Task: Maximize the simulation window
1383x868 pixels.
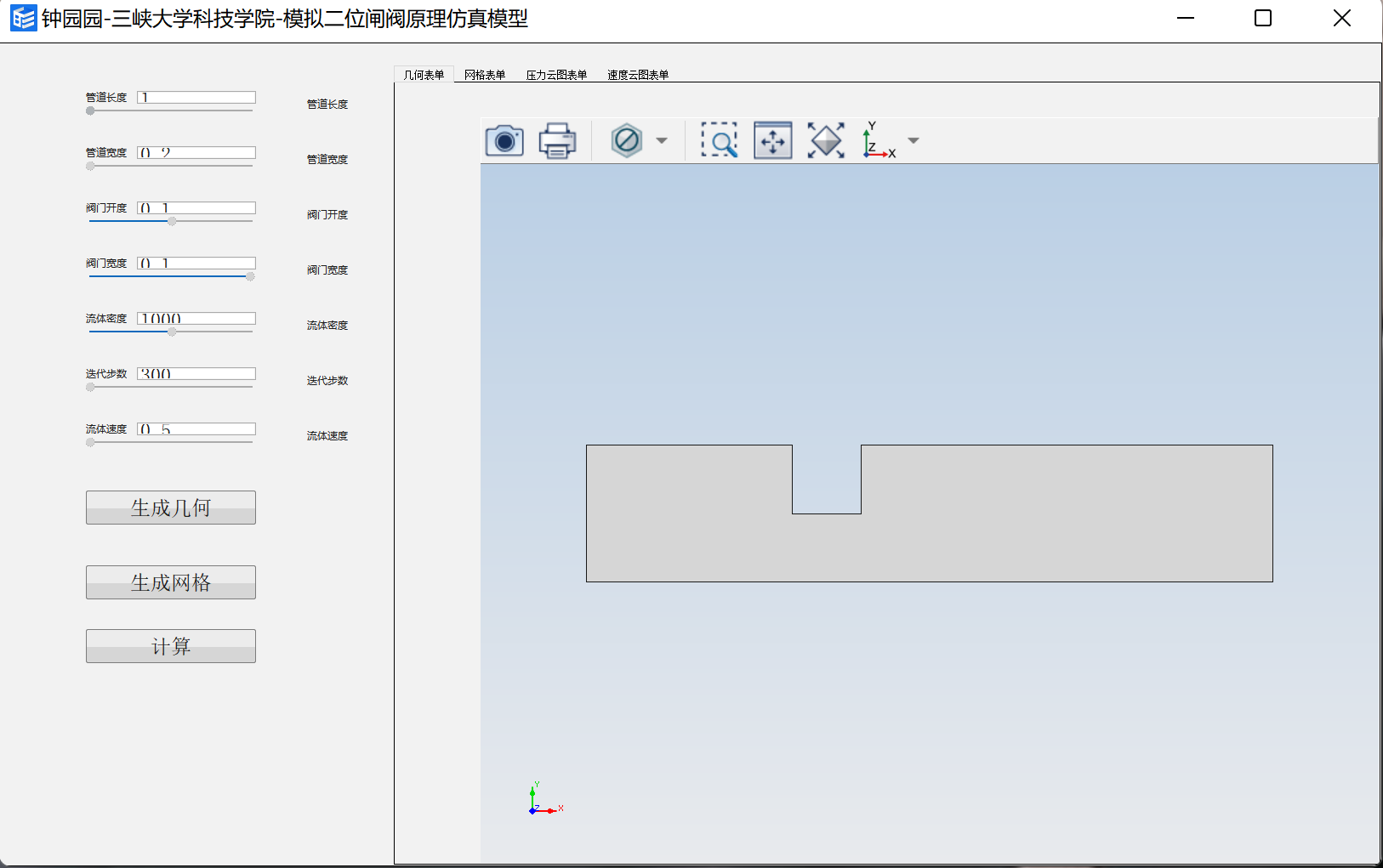Action: (x=1263, y=18)
